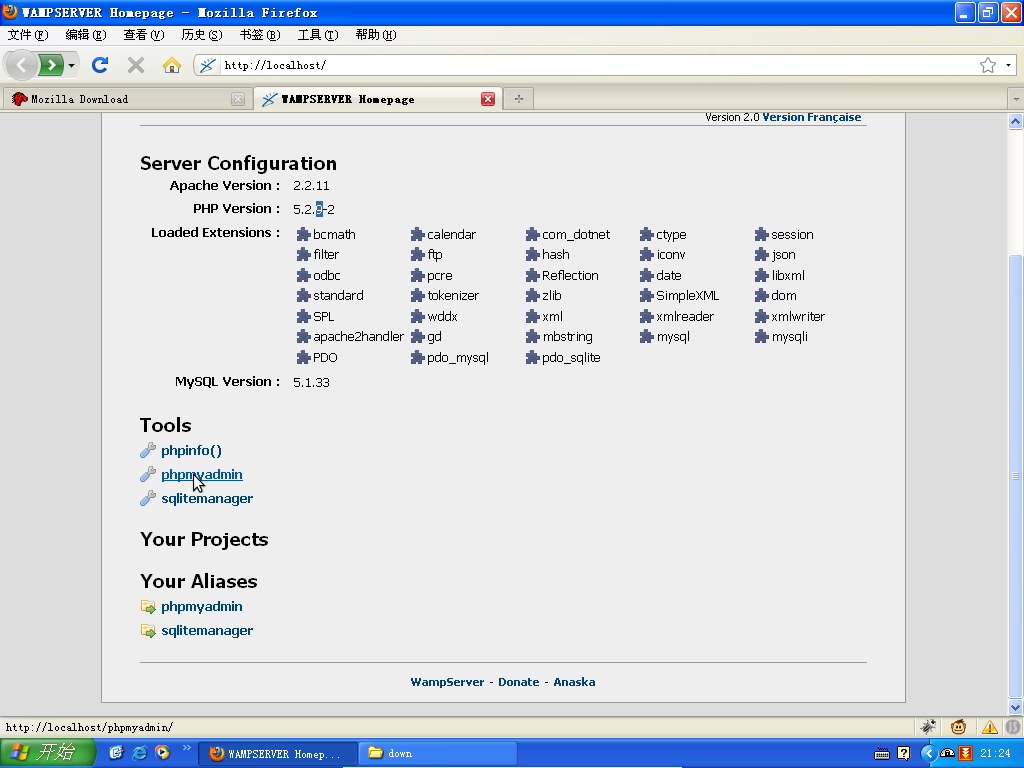This screenshot has width=1024, height=768.
Task: Switch to the down folder taskbar button
Action: [x=439, y=754]
